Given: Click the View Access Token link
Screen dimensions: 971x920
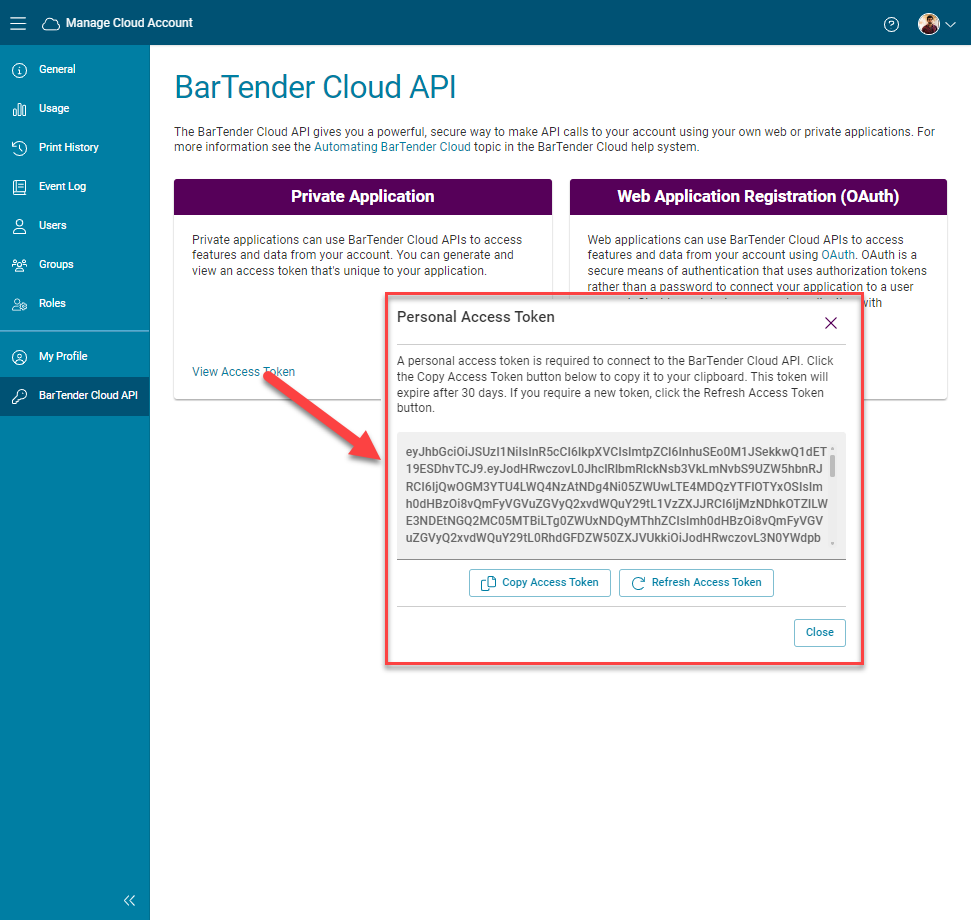Looking at the screenshot, I should point(243,371).
